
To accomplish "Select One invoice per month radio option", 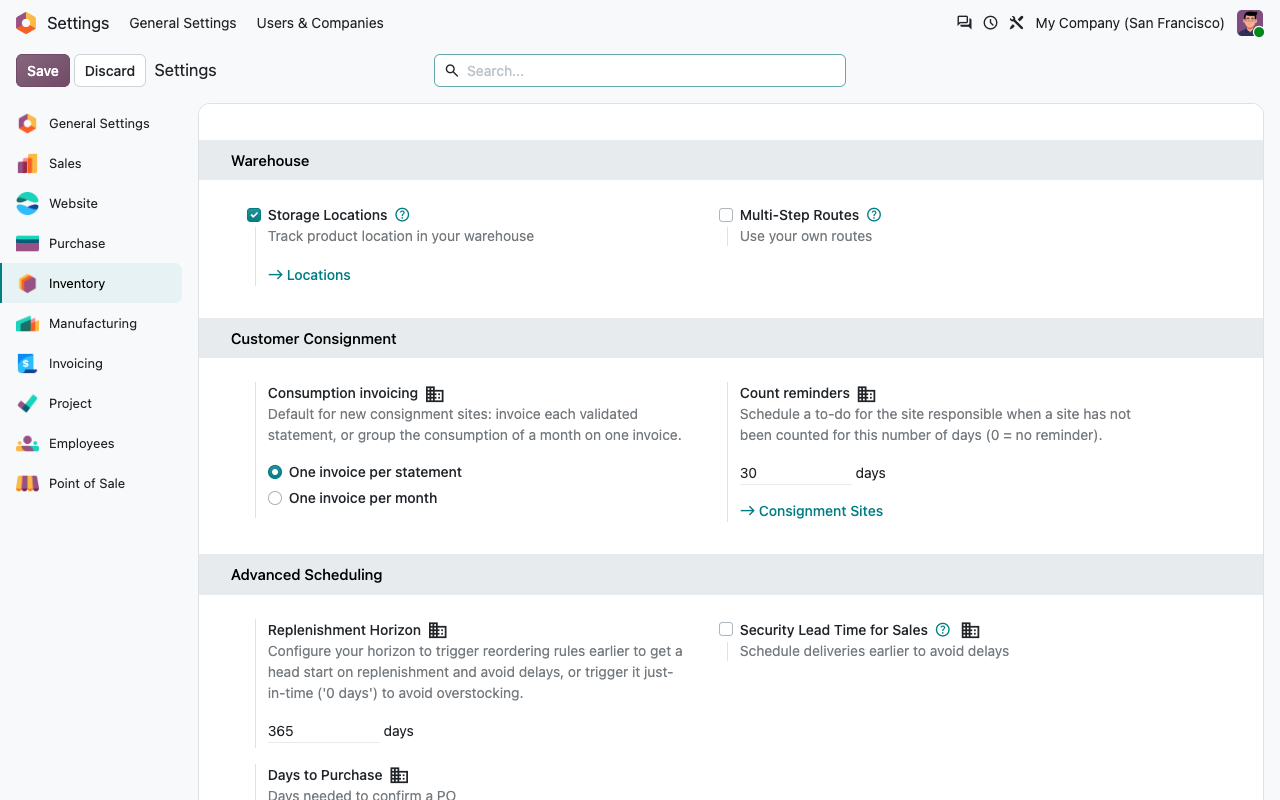I will click(x=275, y=498).
